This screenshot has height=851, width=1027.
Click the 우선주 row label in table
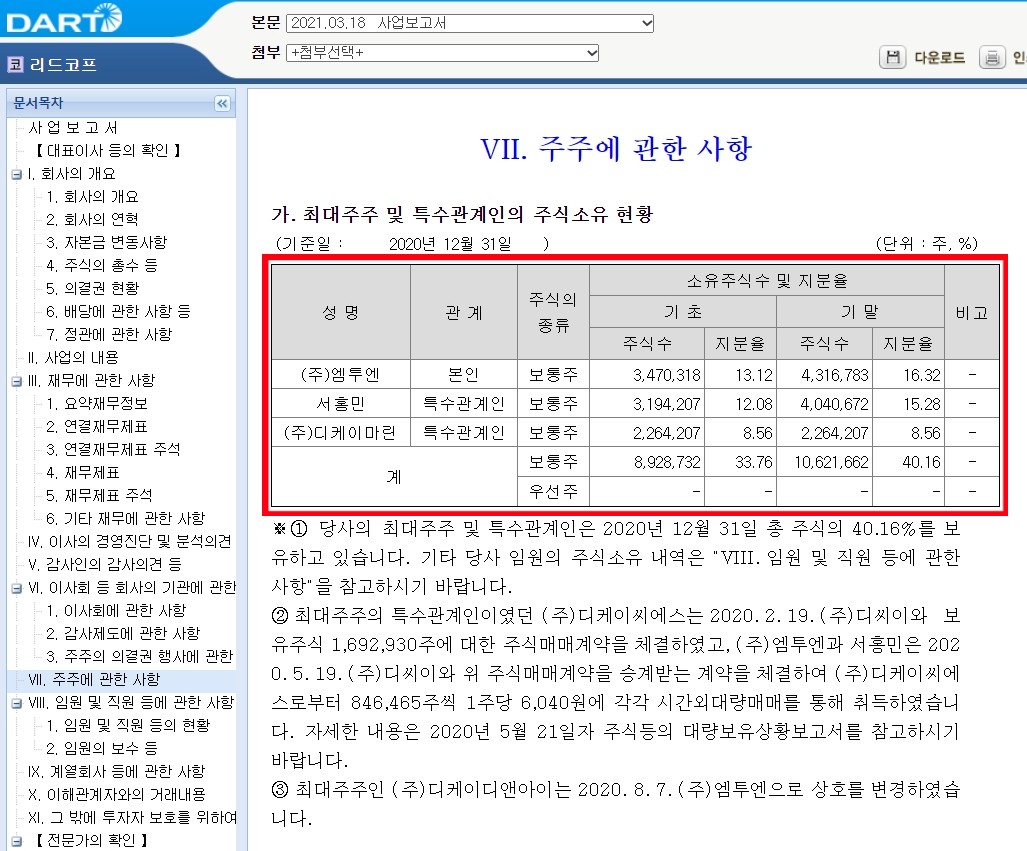(553, 491)
